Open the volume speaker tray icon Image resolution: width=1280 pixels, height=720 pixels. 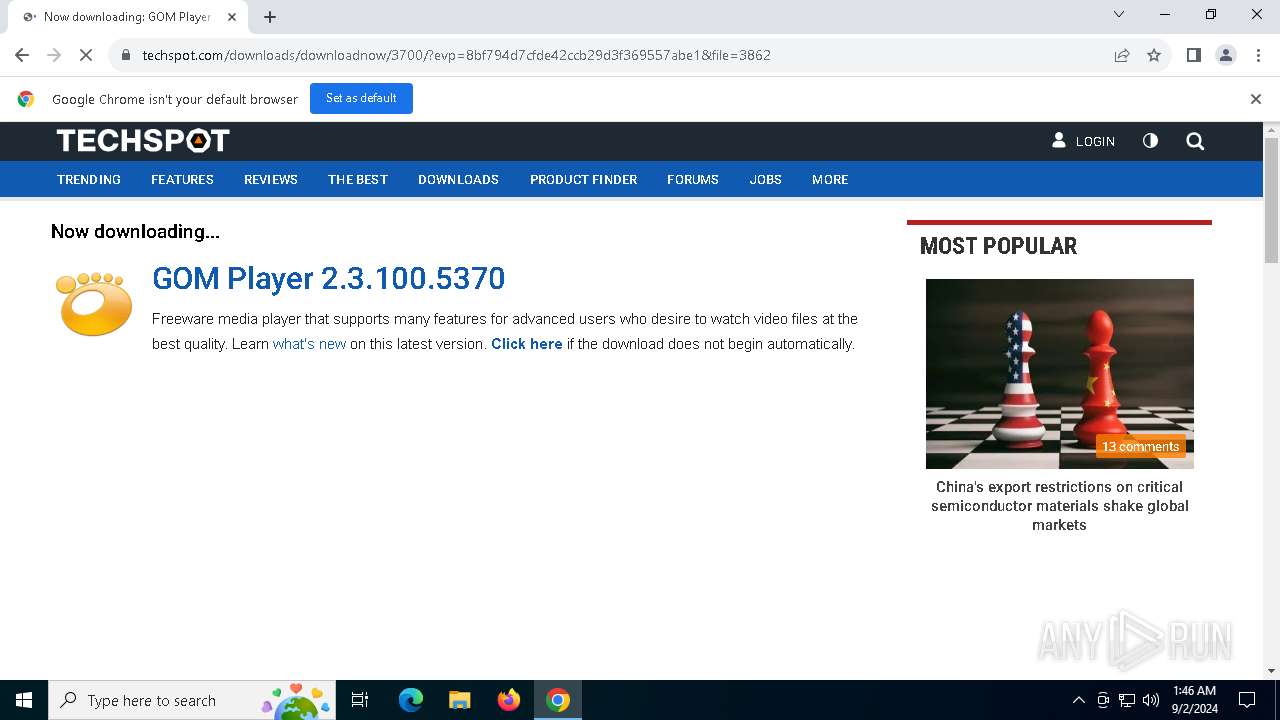1151,700
